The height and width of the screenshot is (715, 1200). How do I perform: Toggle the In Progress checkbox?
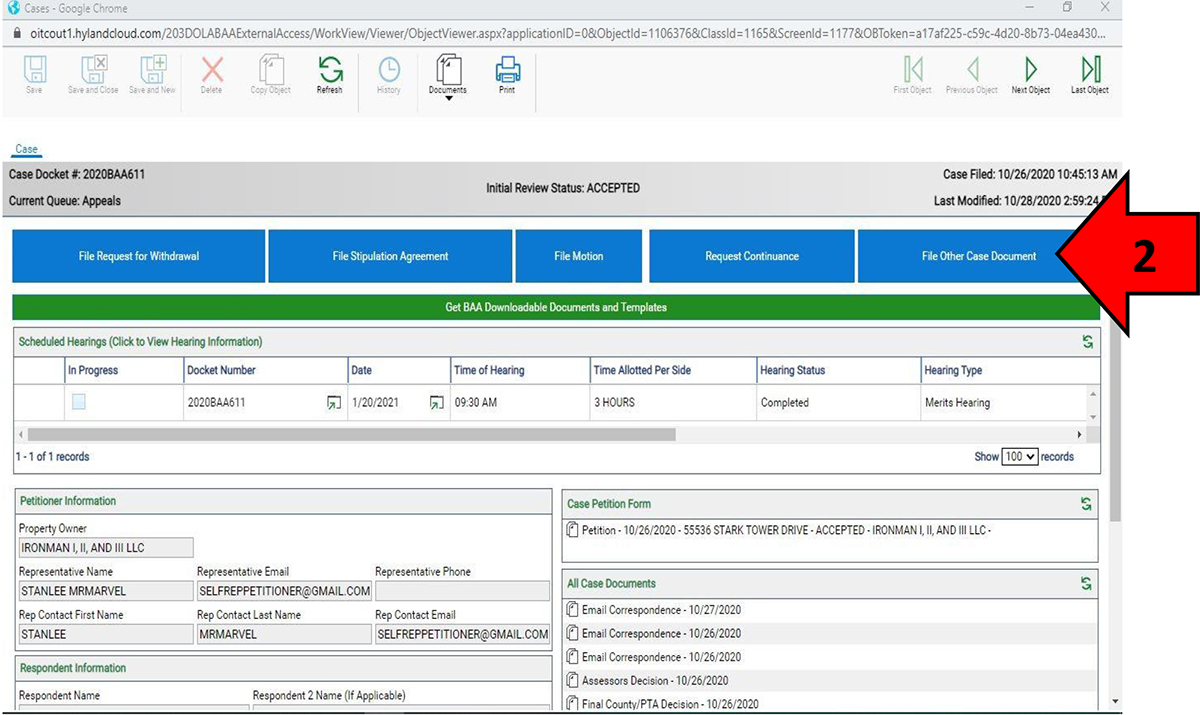pos(79,402)
